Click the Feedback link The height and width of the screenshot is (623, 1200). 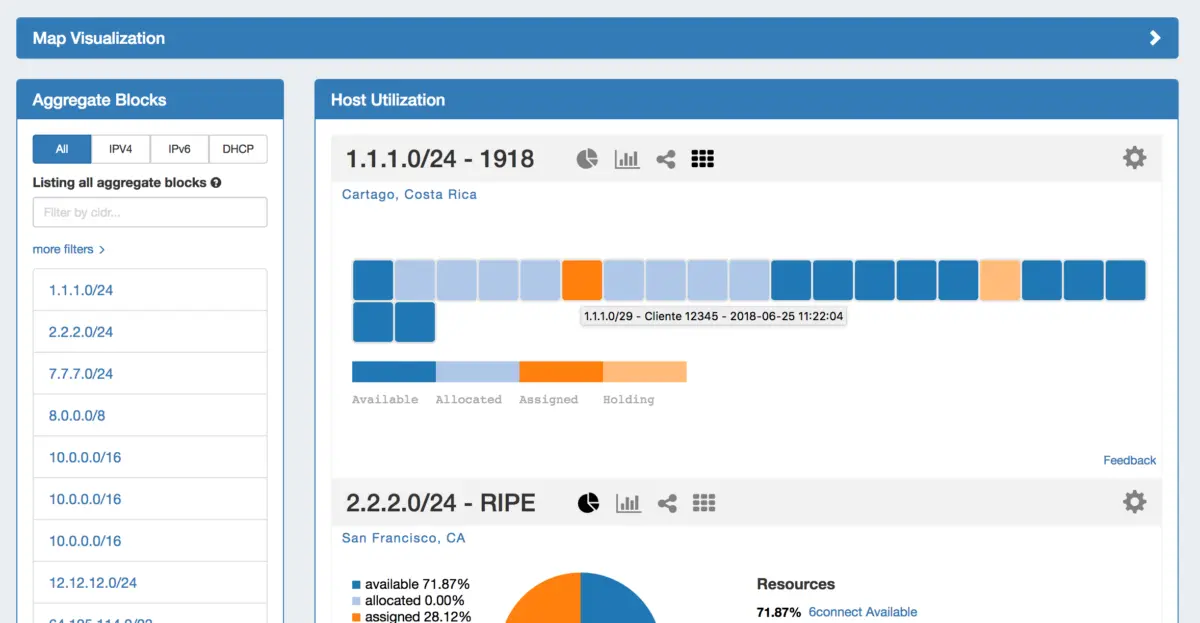pyautogui.click(x=1129, y=460)
